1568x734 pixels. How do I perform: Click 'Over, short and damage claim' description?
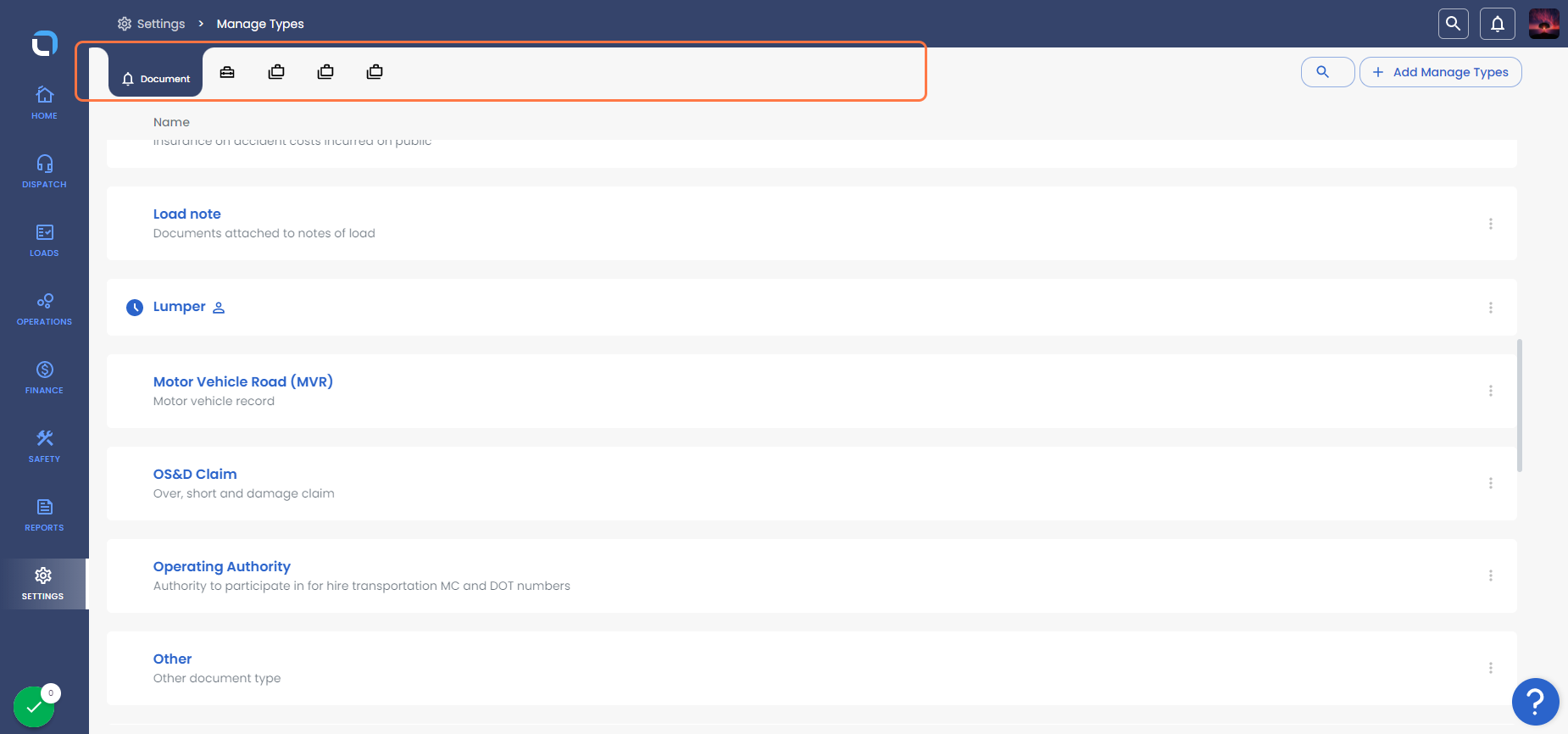point(243,493)
